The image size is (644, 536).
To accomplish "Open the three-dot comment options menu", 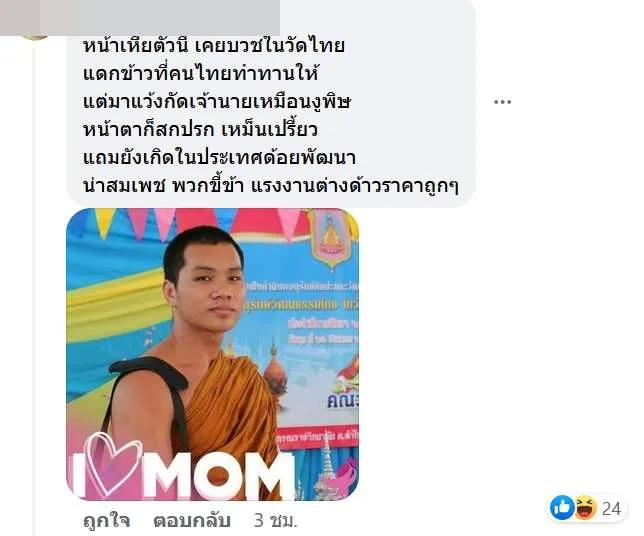I will (502, 102).
